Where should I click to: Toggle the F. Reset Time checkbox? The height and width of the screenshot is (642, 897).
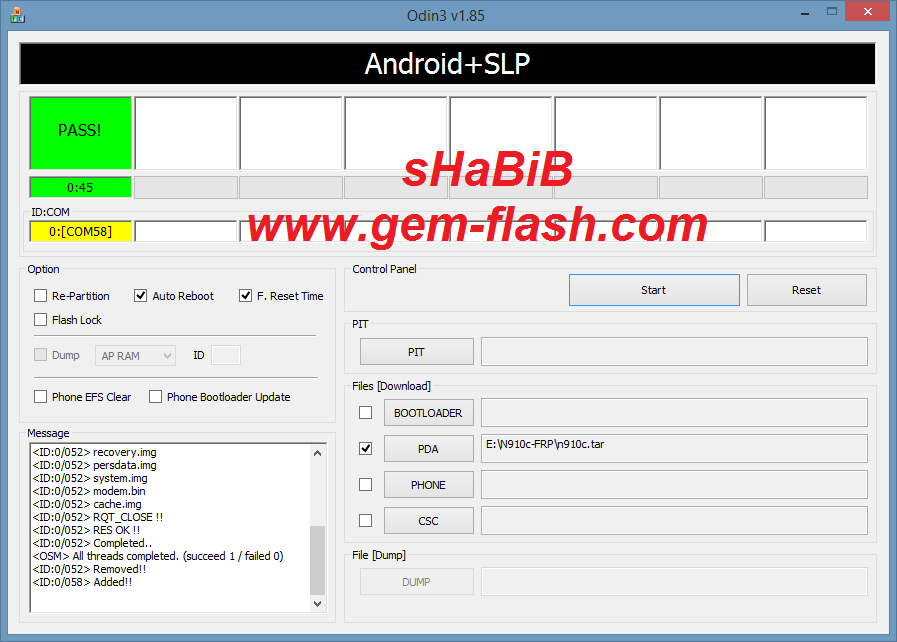(x=245, y=296)
